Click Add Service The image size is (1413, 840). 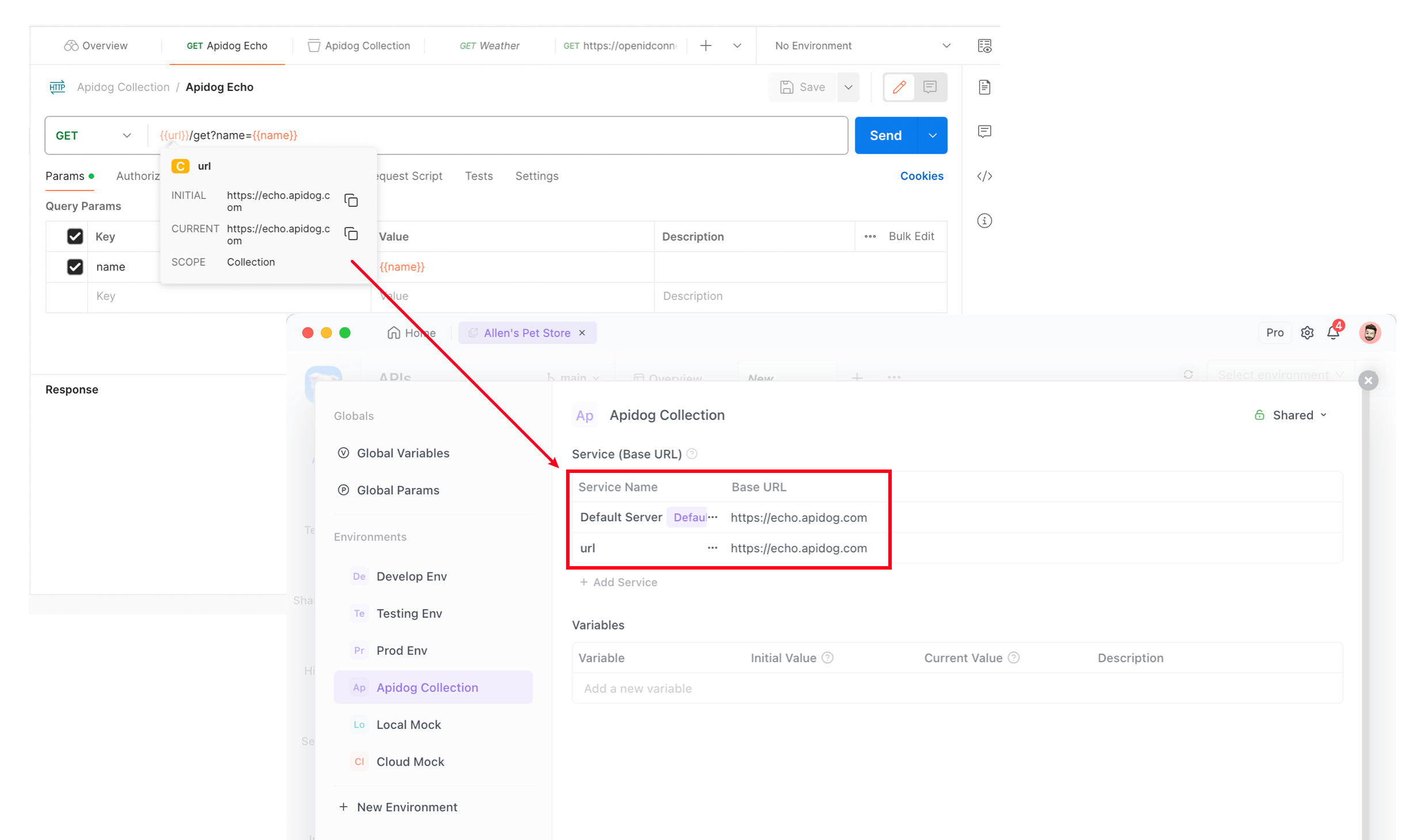point(618,582)
